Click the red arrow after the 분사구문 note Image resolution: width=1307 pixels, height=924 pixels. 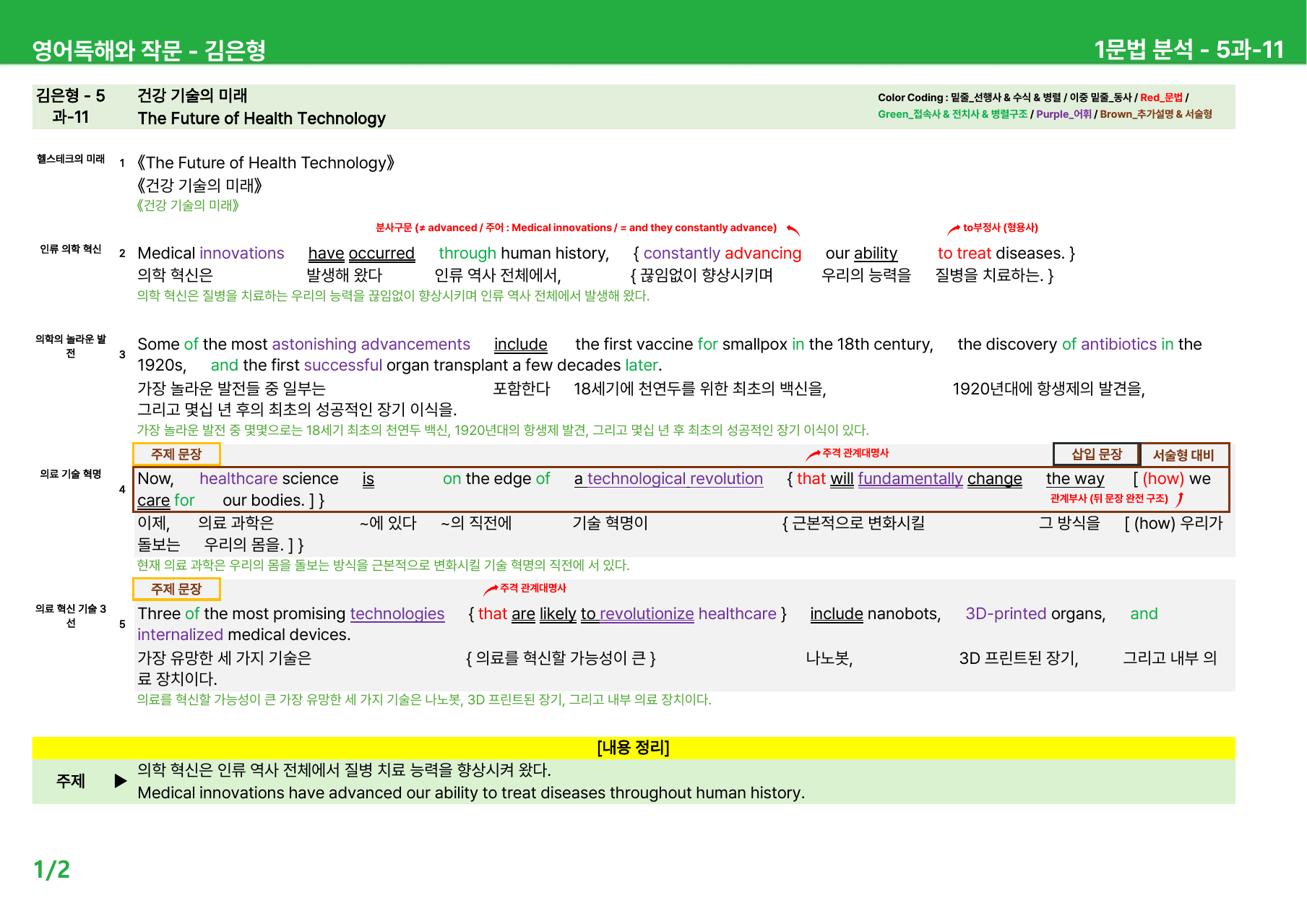click(x=793, y=230)
